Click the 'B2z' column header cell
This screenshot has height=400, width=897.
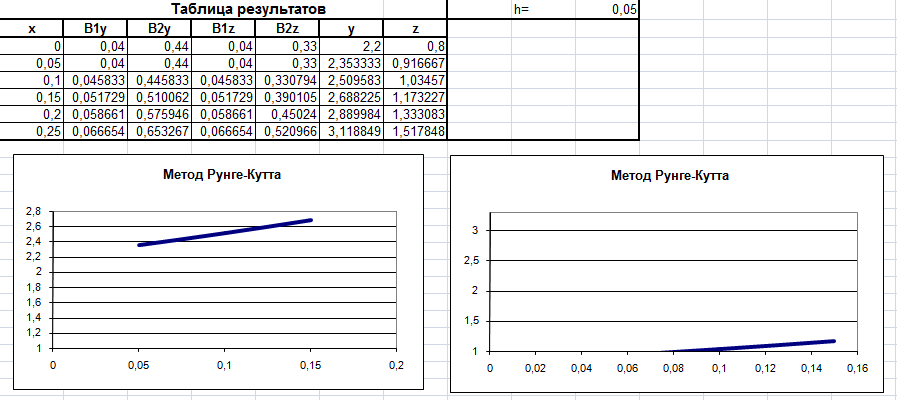[x=288, y=29]
